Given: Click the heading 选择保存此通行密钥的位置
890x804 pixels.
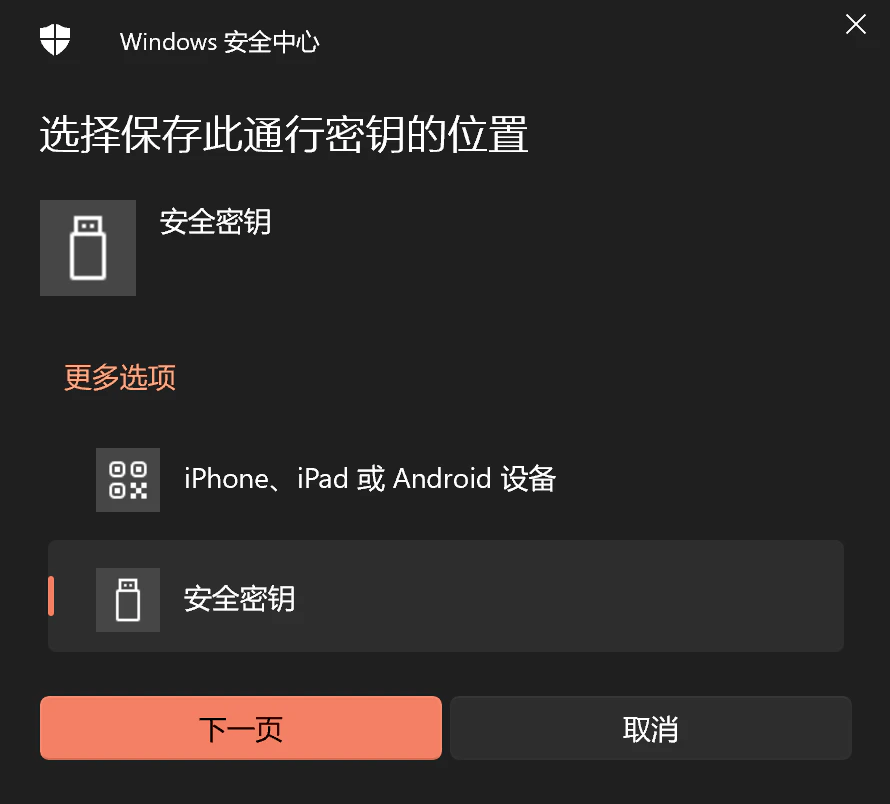Looking at the screenshot, I should point(284,134).
